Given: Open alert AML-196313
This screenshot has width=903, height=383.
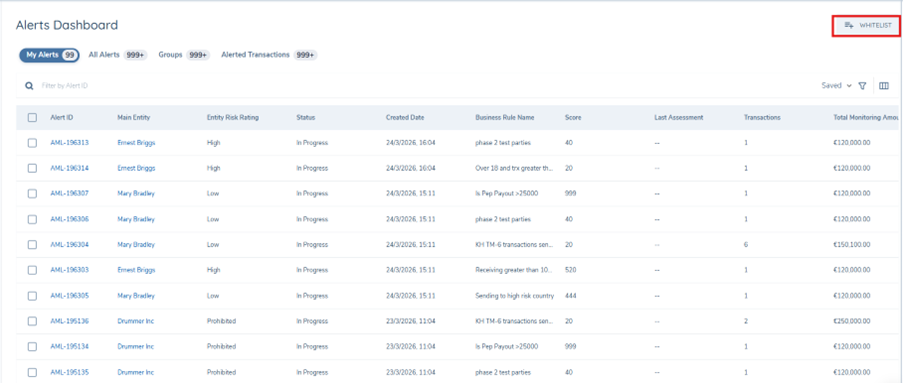Looking at the screenshot, I should pos(70,143).
